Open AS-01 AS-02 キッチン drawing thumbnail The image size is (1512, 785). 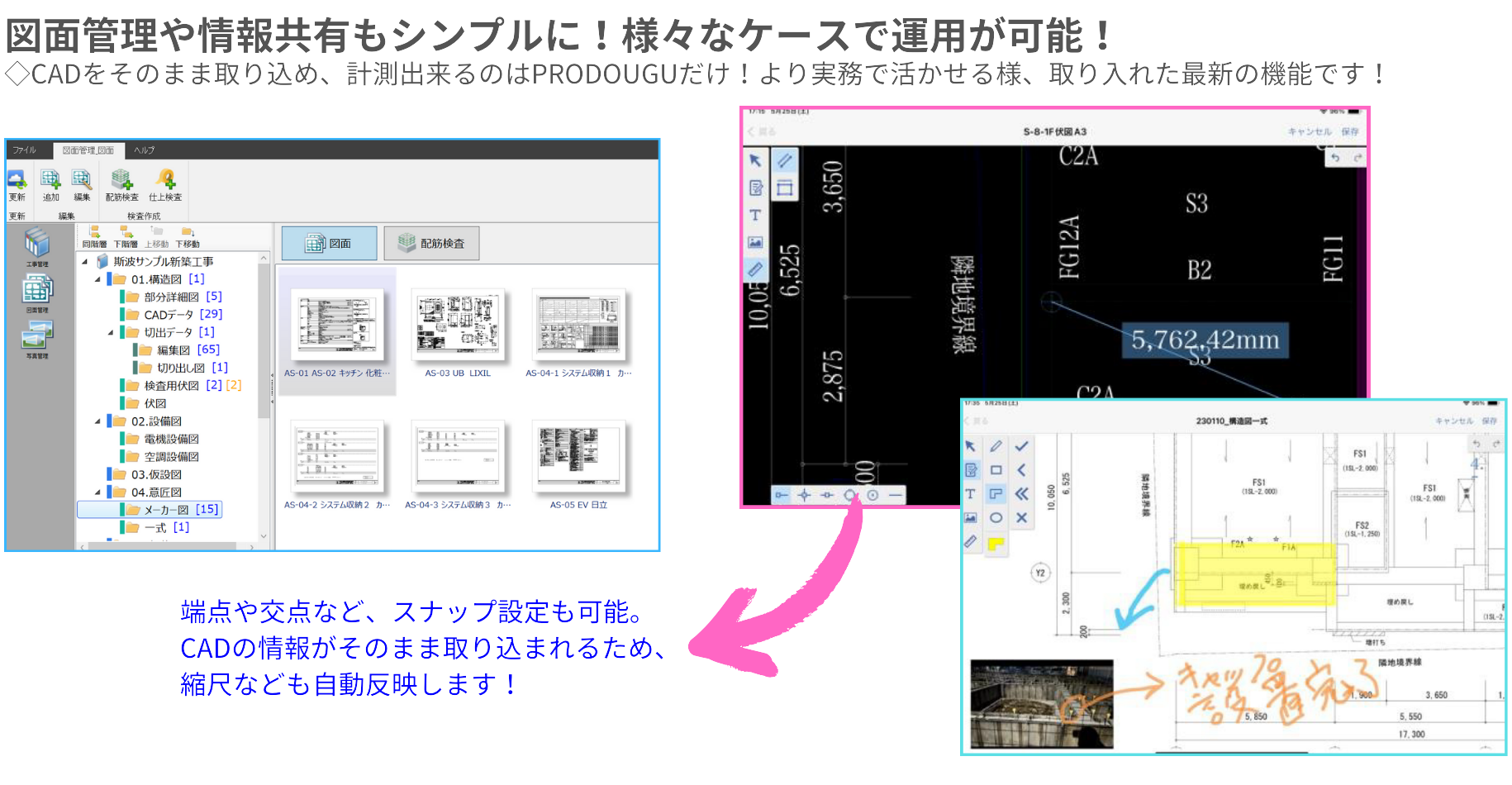(x=336, y=331)
